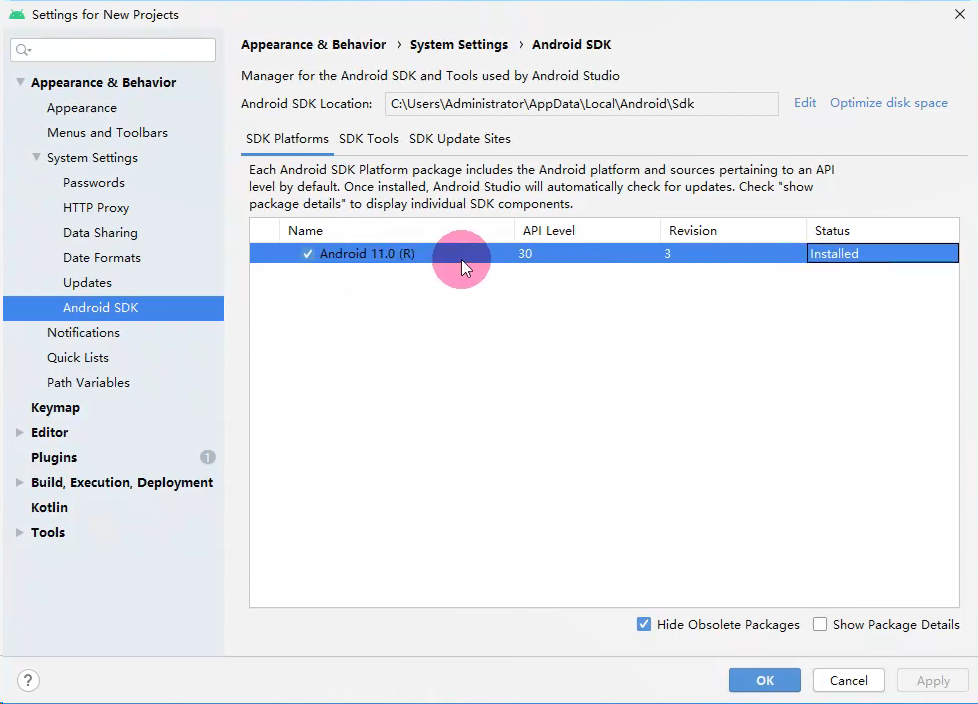Expand Build, Execution, Deployment section
This screenshot has width=978, height=704.
click(20, 482)
